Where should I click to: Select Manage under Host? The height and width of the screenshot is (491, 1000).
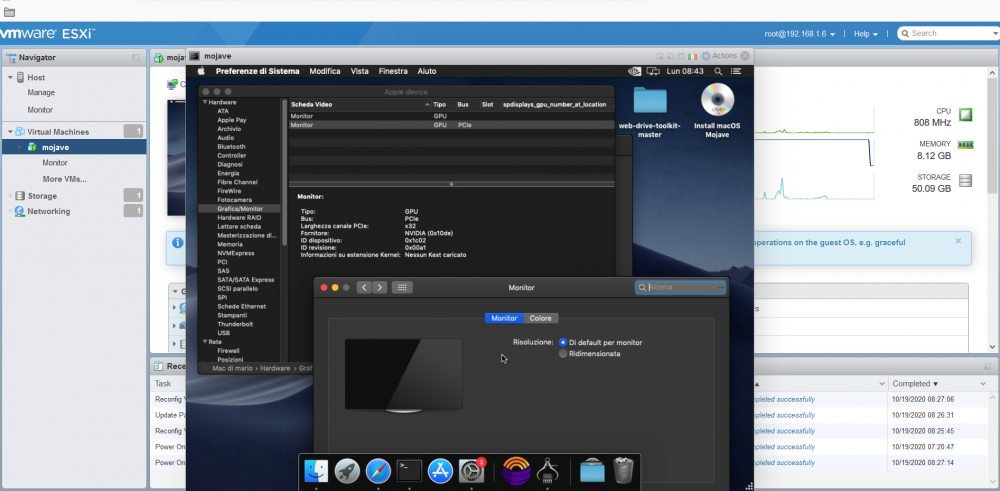tap(41, 92)
